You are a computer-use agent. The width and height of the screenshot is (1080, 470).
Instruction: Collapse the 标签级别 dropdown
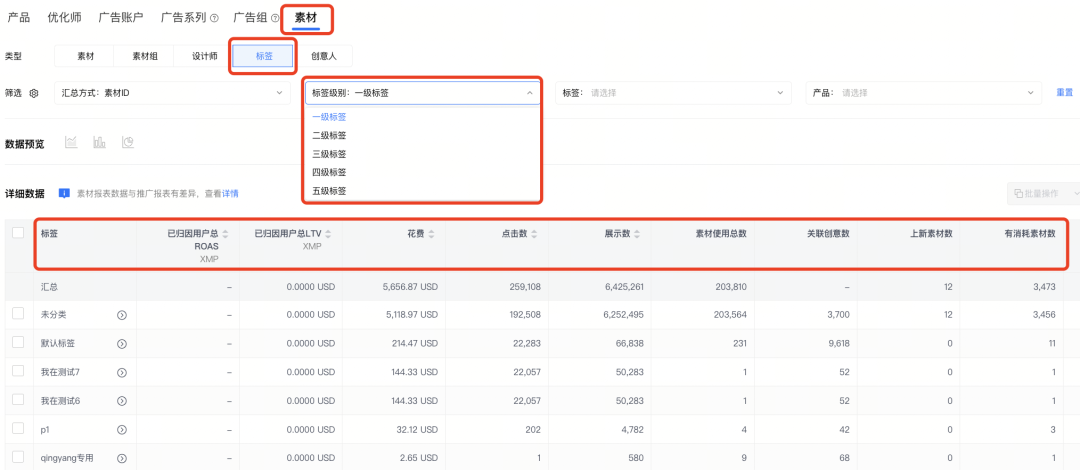pos(423,93)
